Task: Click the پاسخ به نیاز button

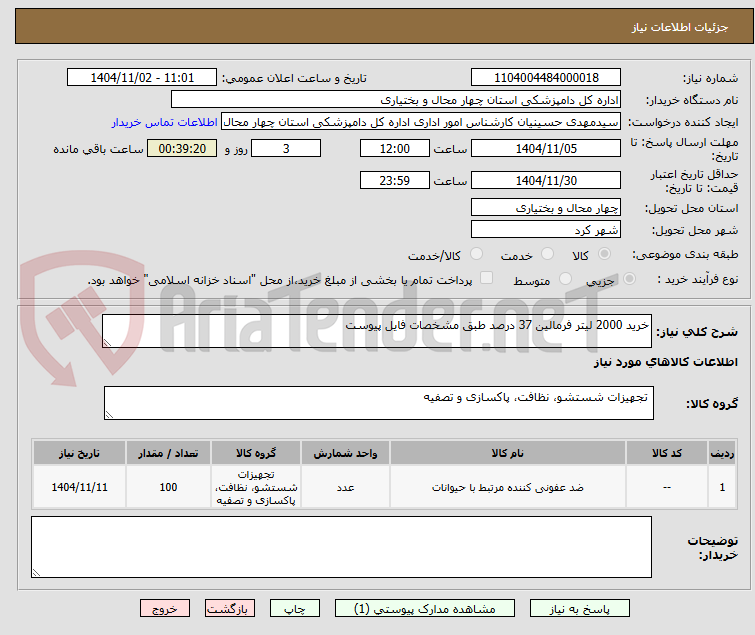Action: pyautogui.click(x=580, y=609)
